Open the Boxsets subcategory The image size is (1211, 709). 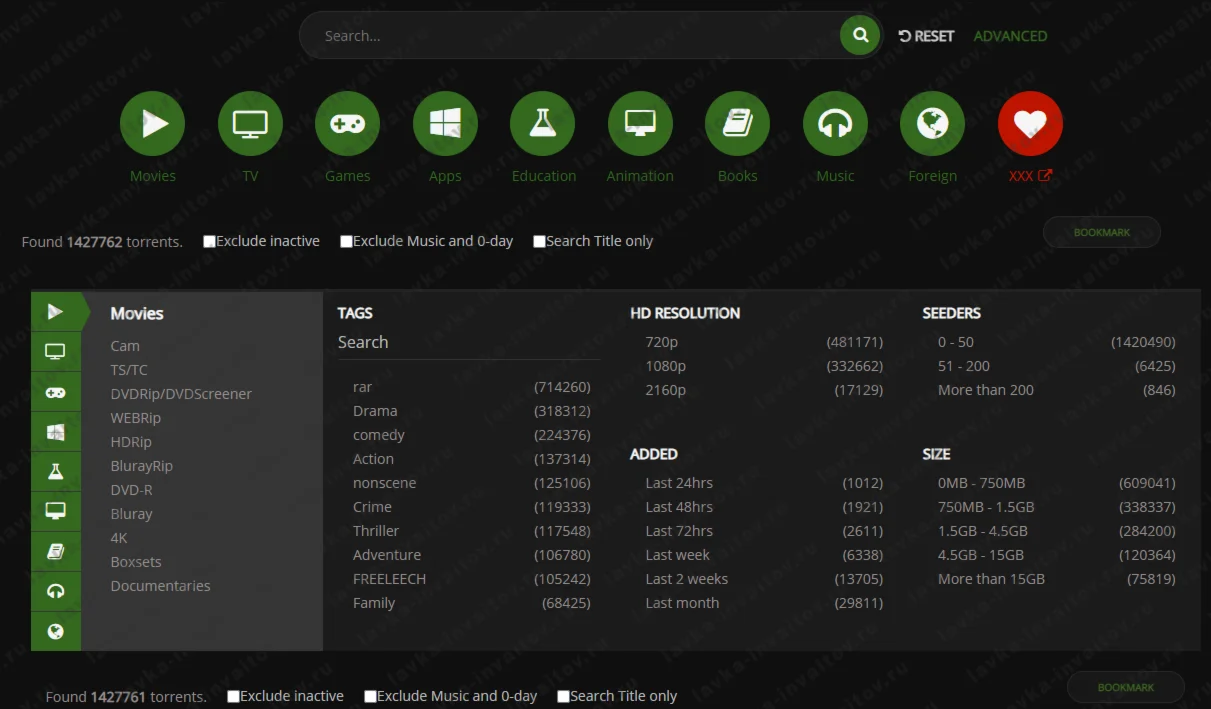tap(136, 562)
